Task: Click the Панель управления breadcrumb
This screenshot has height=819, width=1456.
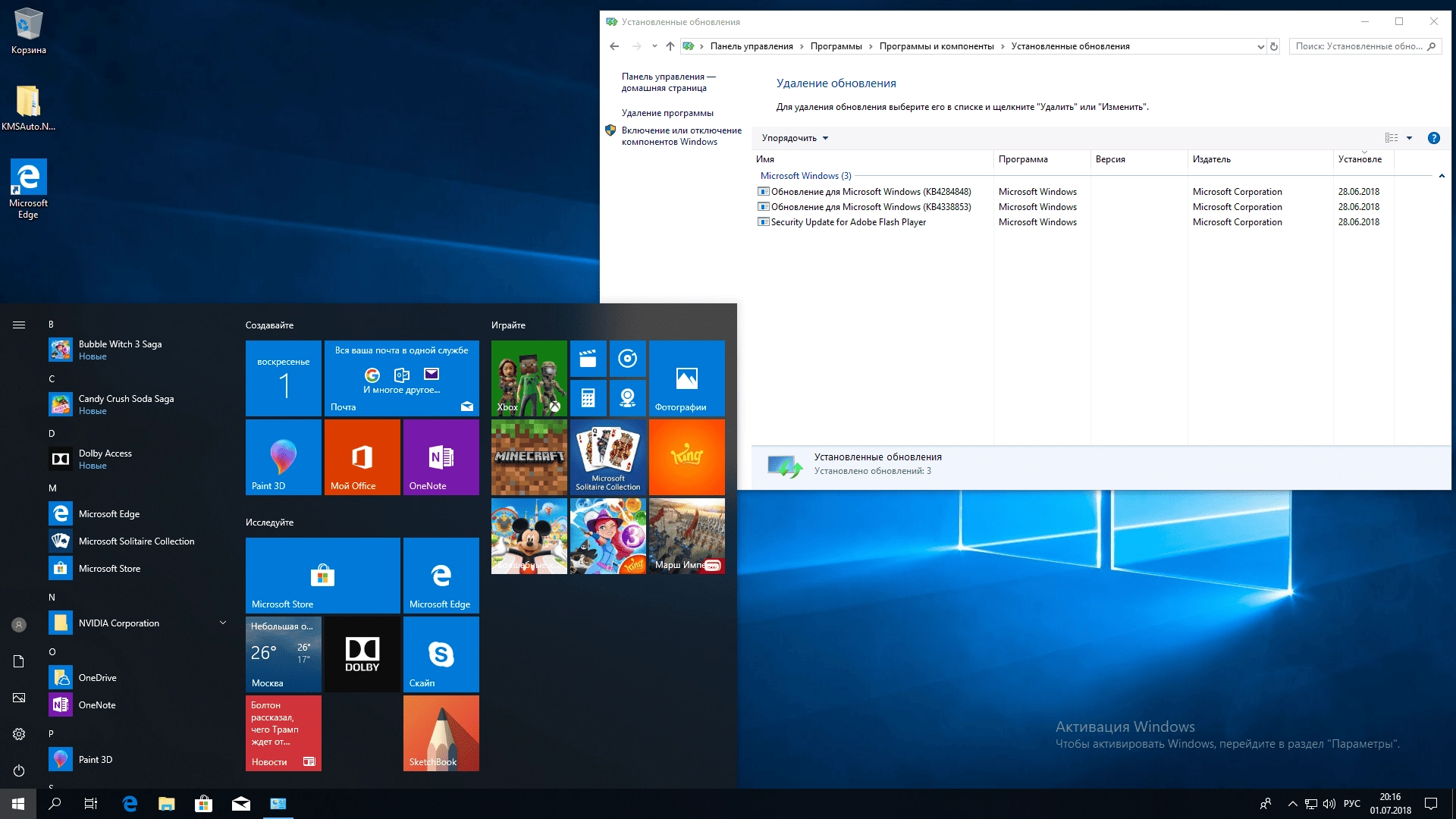Action: [752, 46]
